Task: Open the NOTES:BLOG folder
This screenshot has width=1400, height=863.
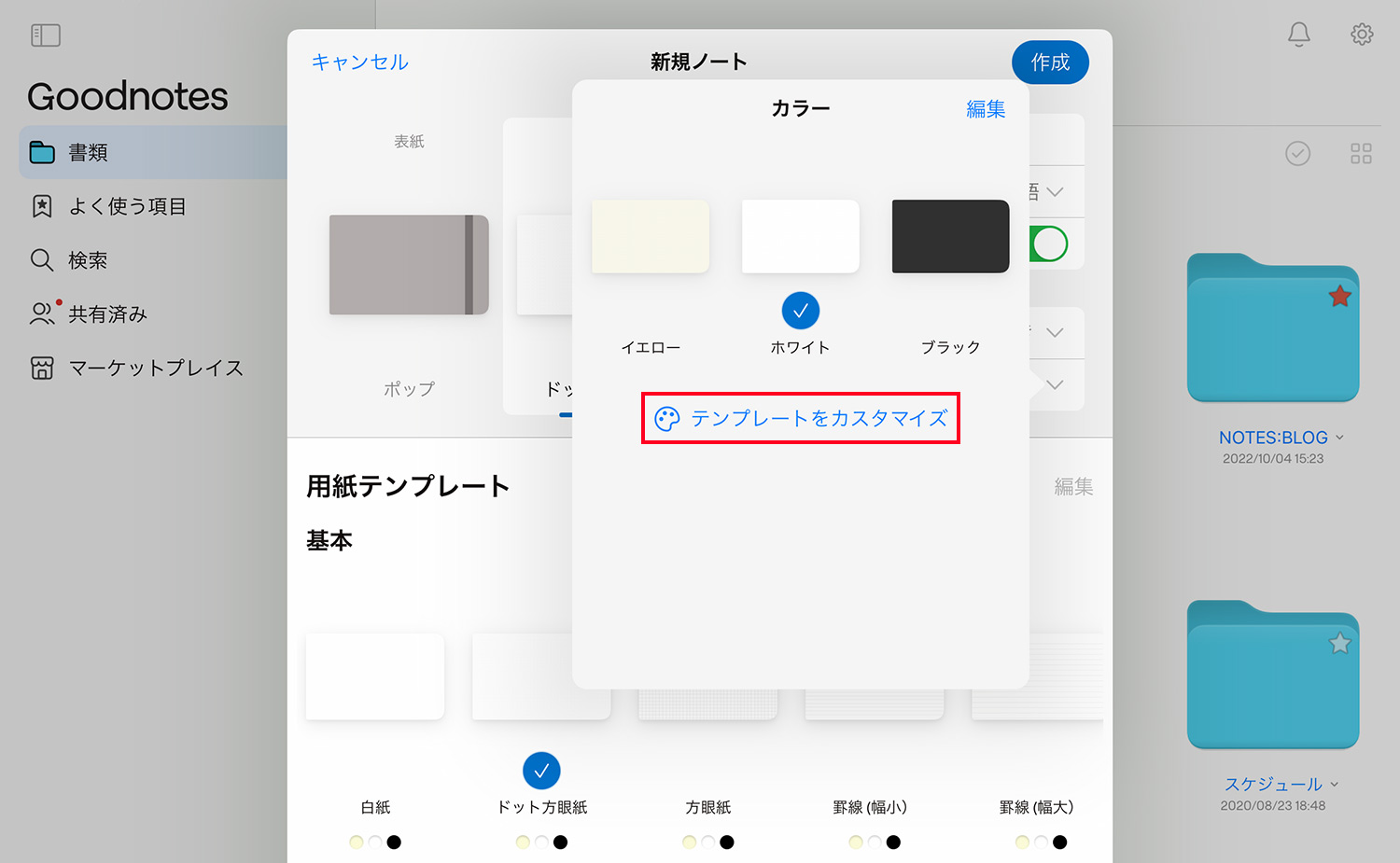Action: 1273,327
